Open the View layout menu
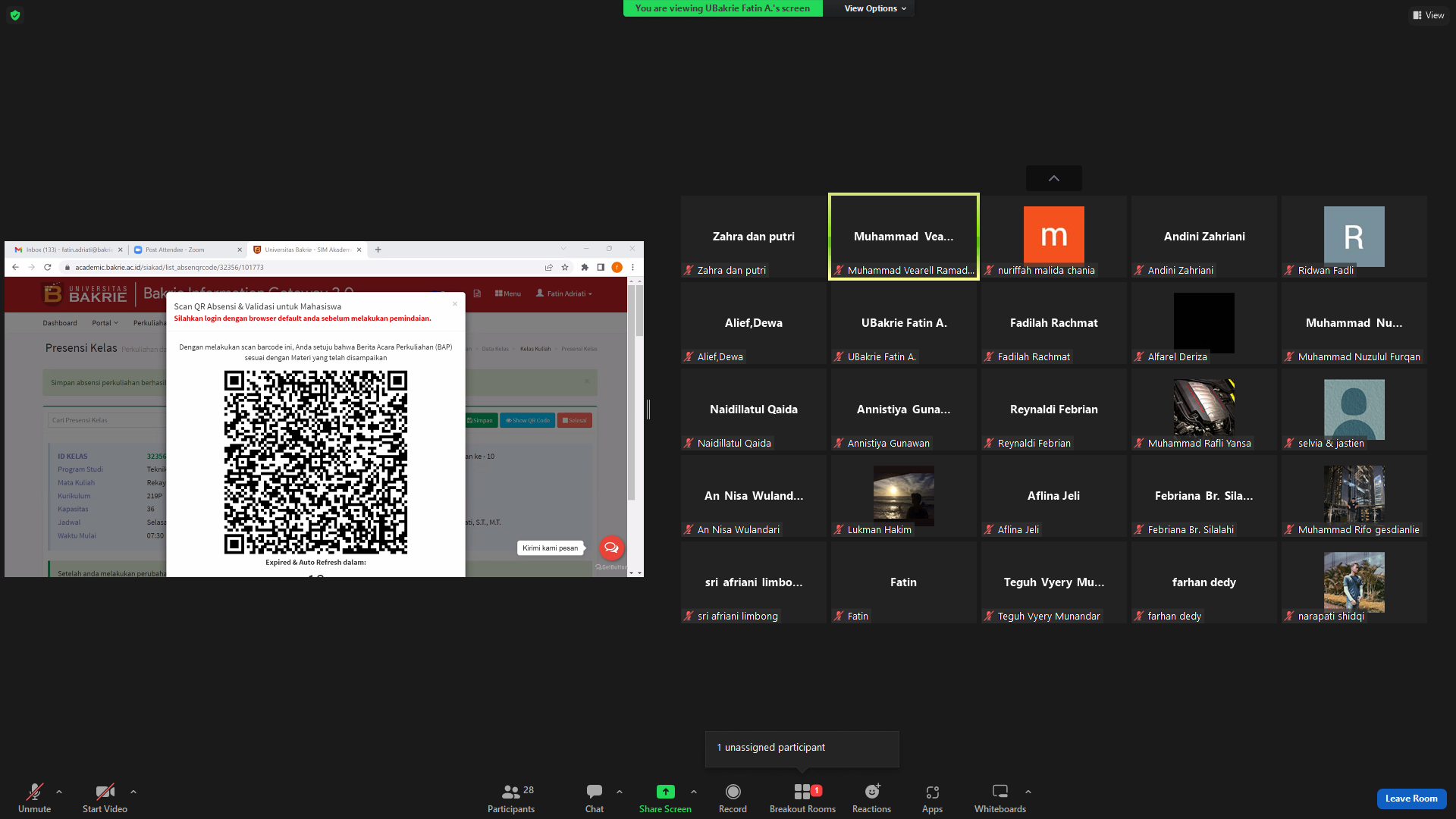 [x=1429, y=15]
